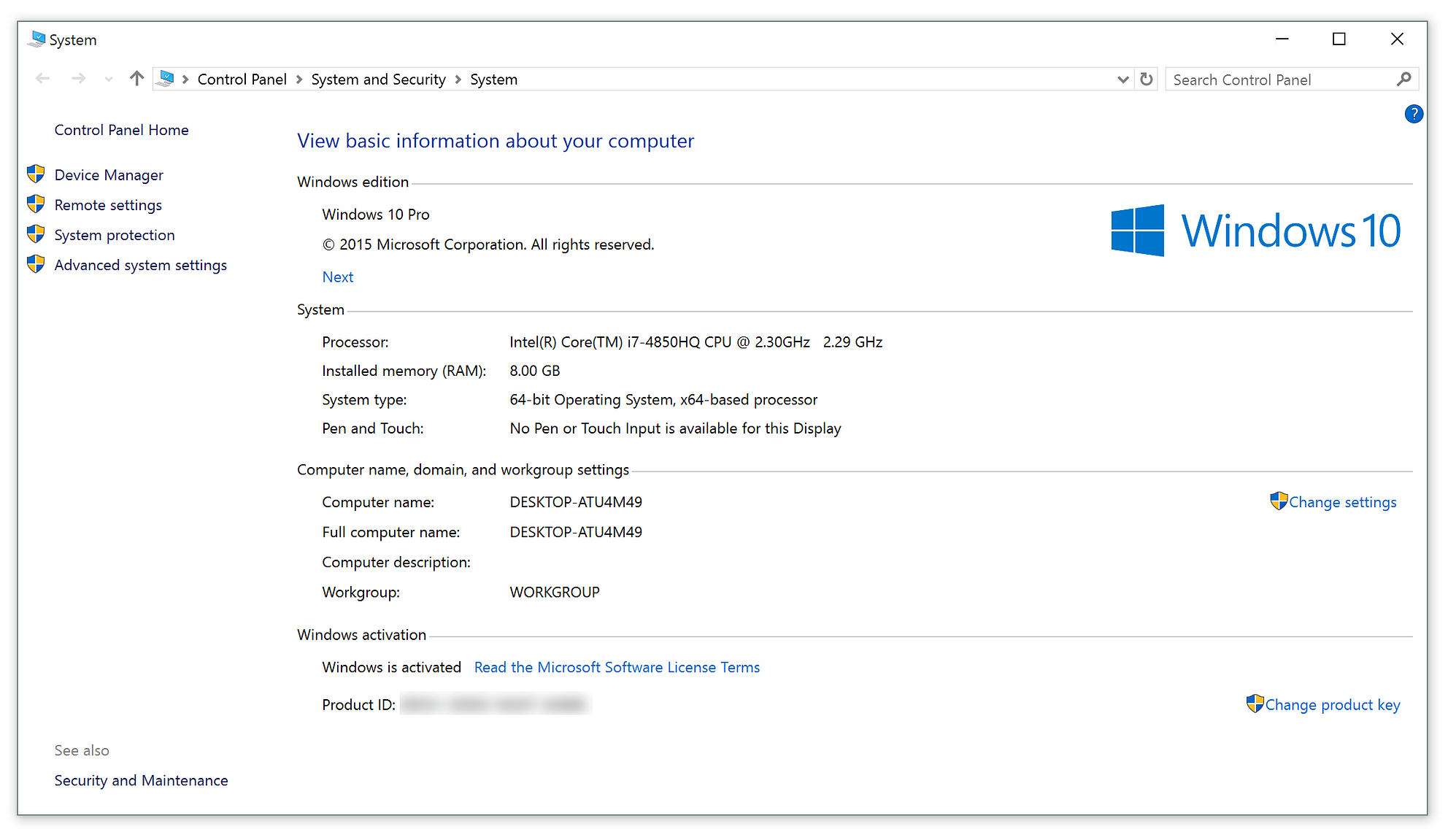Click the 64-bit Operating System text
Screen dimensions: 1448x840
663,400
